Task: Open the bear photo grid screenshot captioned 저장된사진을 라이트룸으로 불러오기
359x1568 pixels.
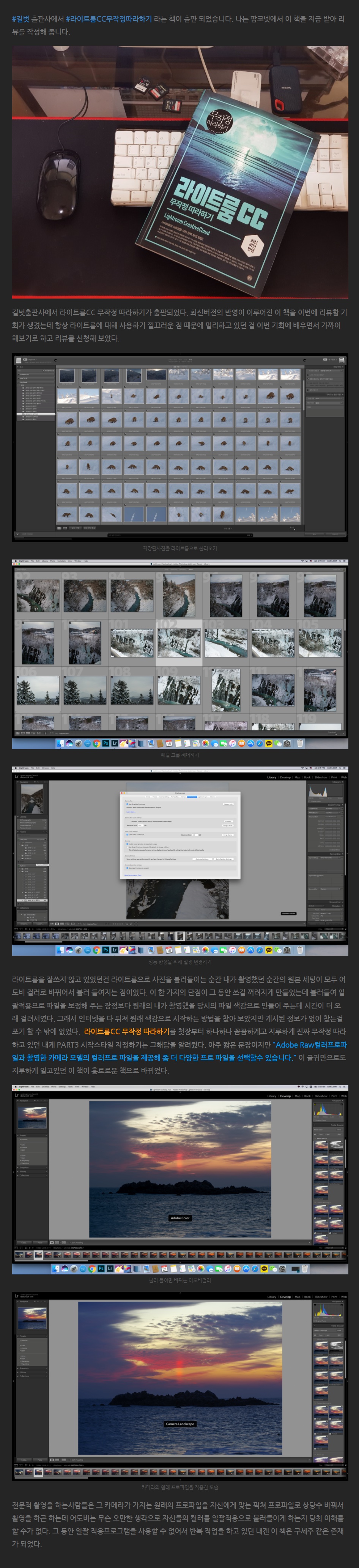Action: [x=179, y=447]
